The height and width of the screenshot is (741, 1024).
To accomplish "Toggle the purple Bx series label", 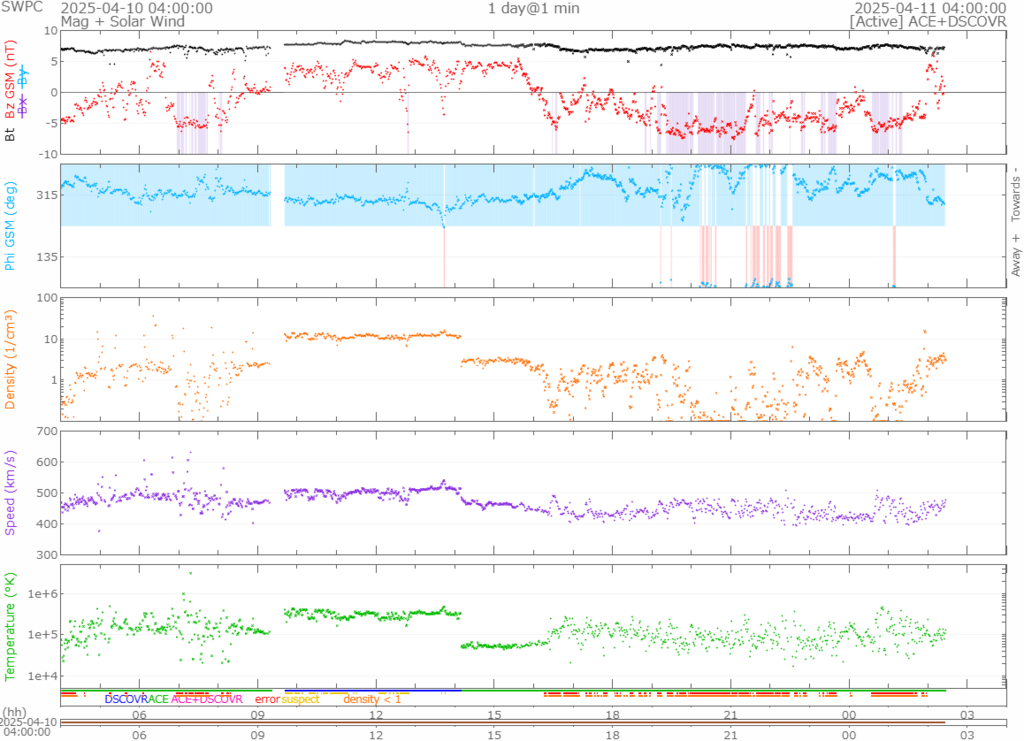I will coord(24,108).
